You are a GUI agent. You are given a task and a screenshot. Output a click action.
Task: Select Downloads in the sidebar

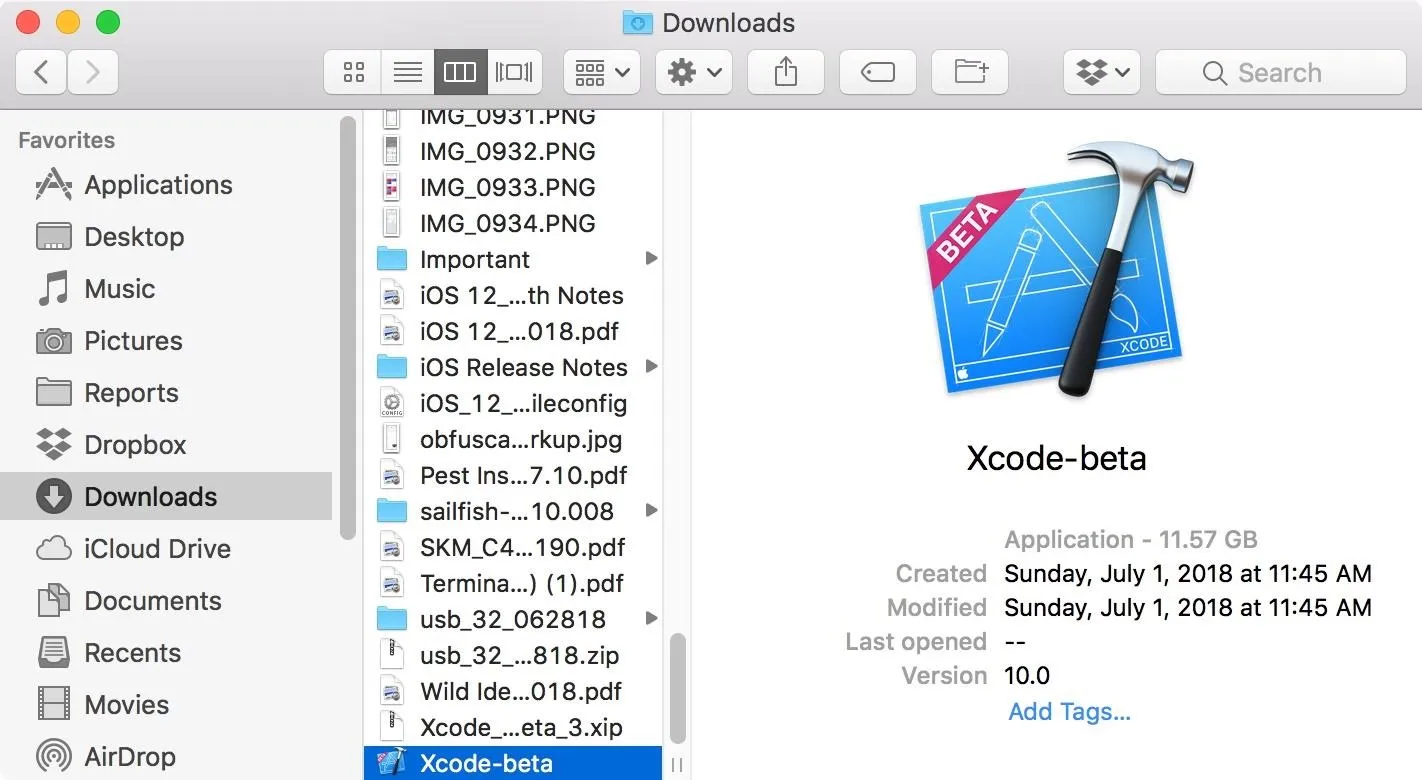tap(166, 497)
